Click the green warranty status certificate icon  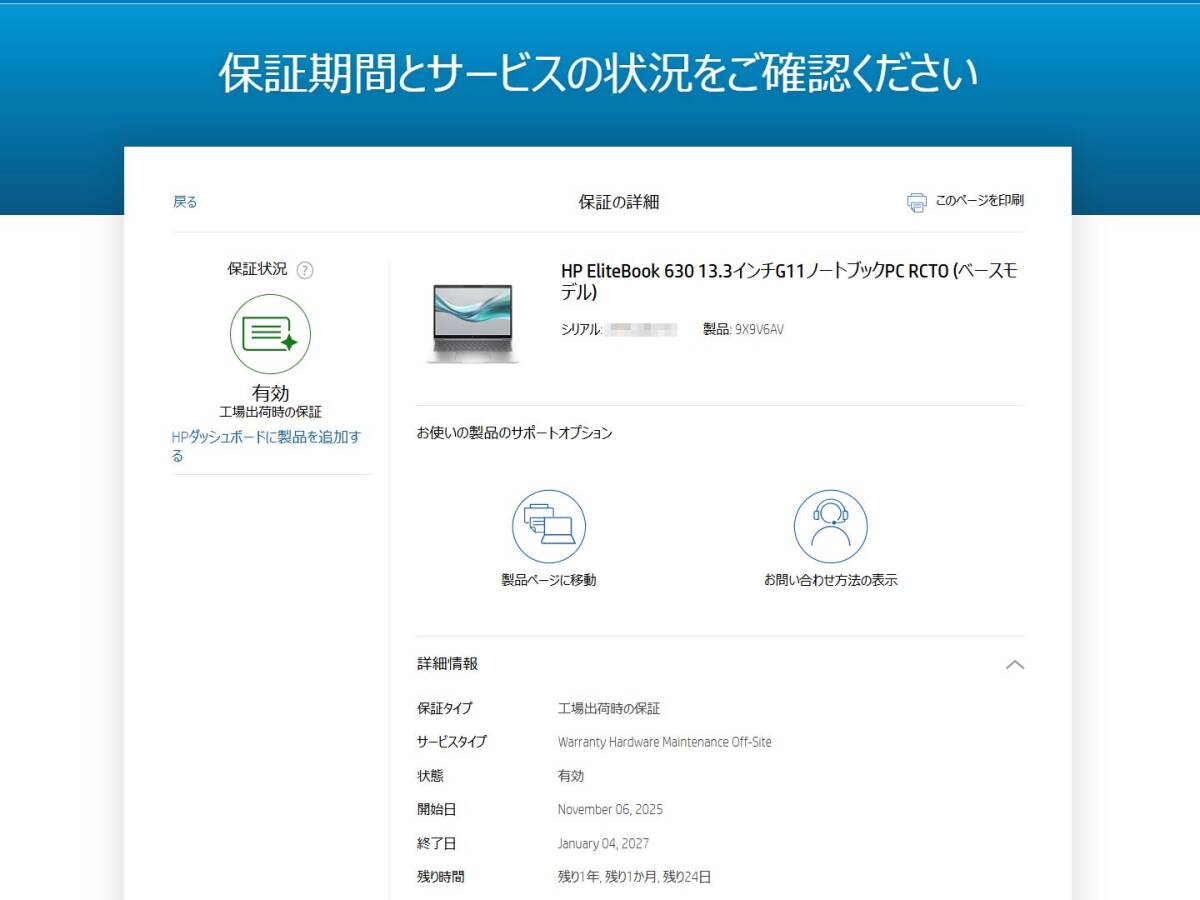270,334
